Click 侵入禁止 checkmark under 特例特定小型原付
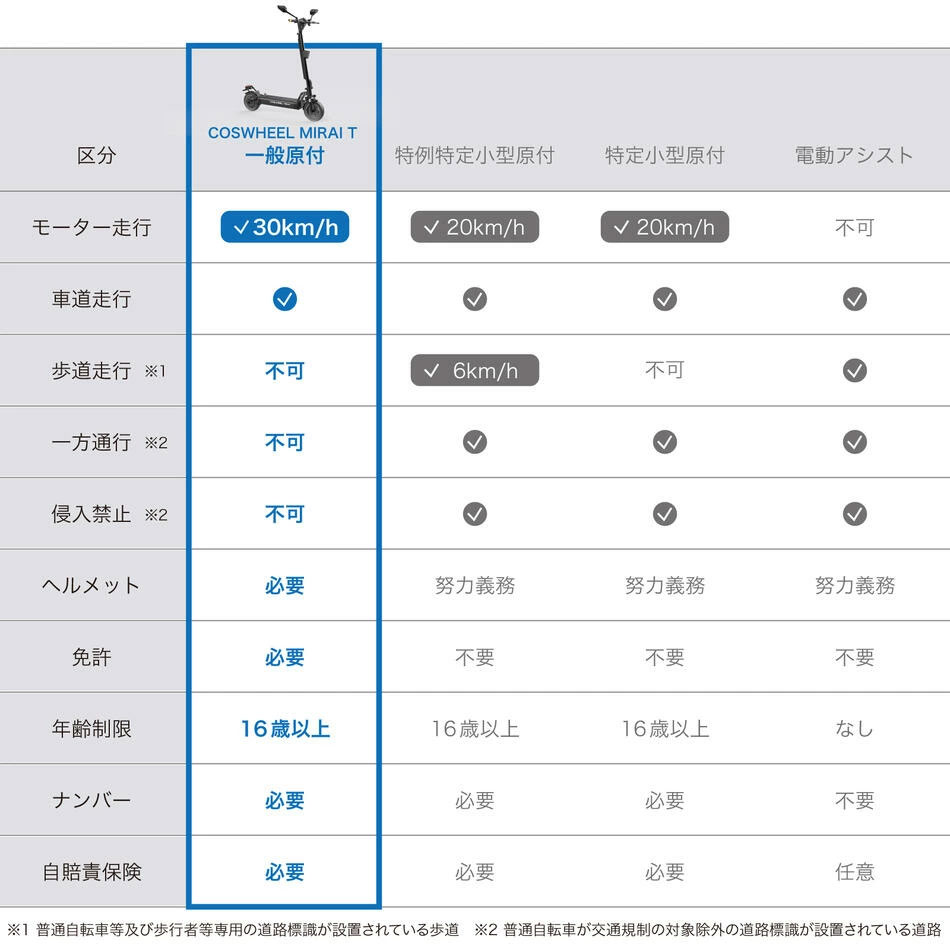The height and width of the screenshot is (950, 950). coord(475,514)
